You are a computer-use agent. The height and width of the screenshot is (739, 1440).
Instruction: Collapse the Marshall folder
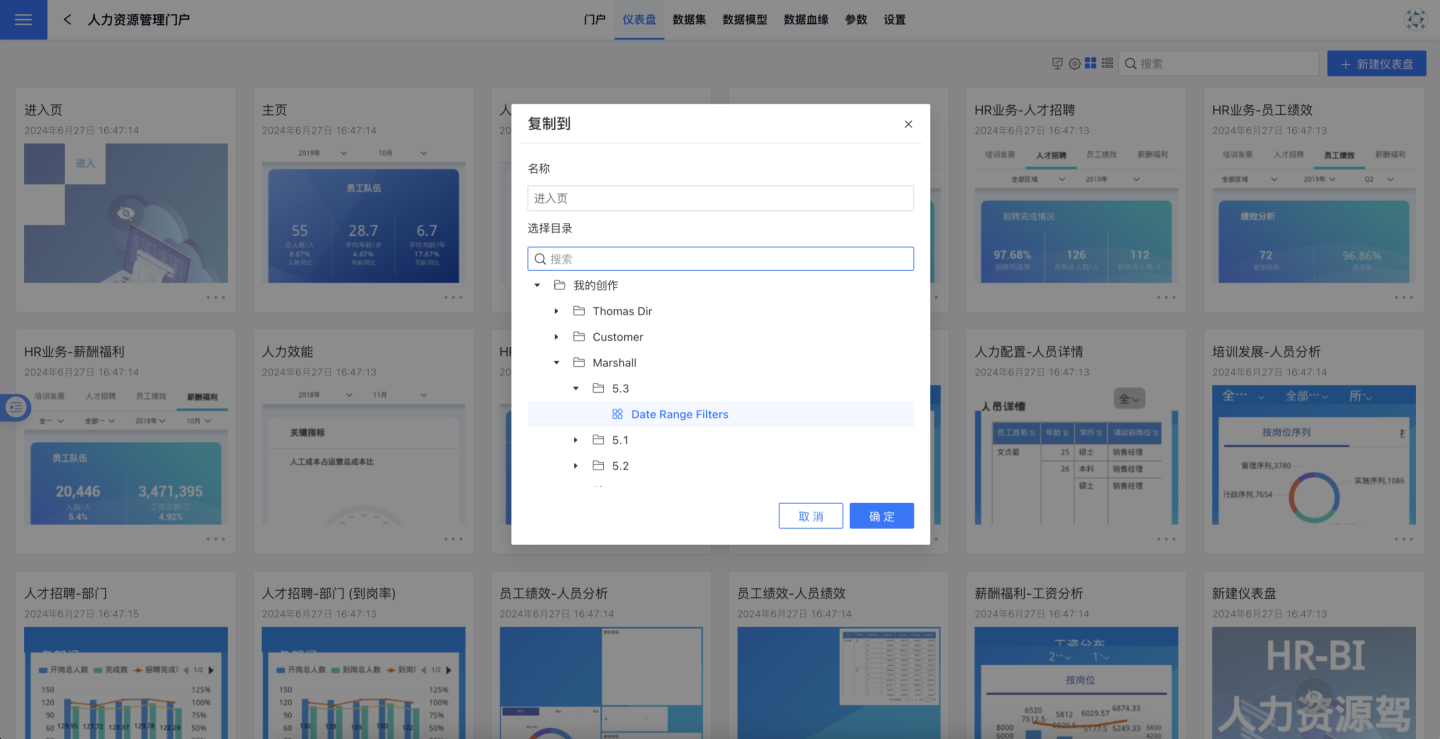tap(557, 363)
